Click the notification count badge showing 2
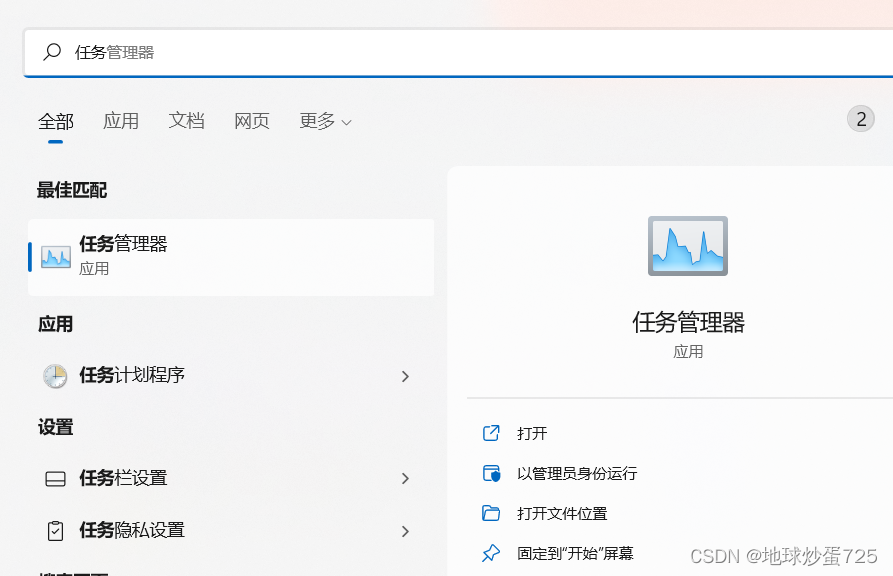 861,118
